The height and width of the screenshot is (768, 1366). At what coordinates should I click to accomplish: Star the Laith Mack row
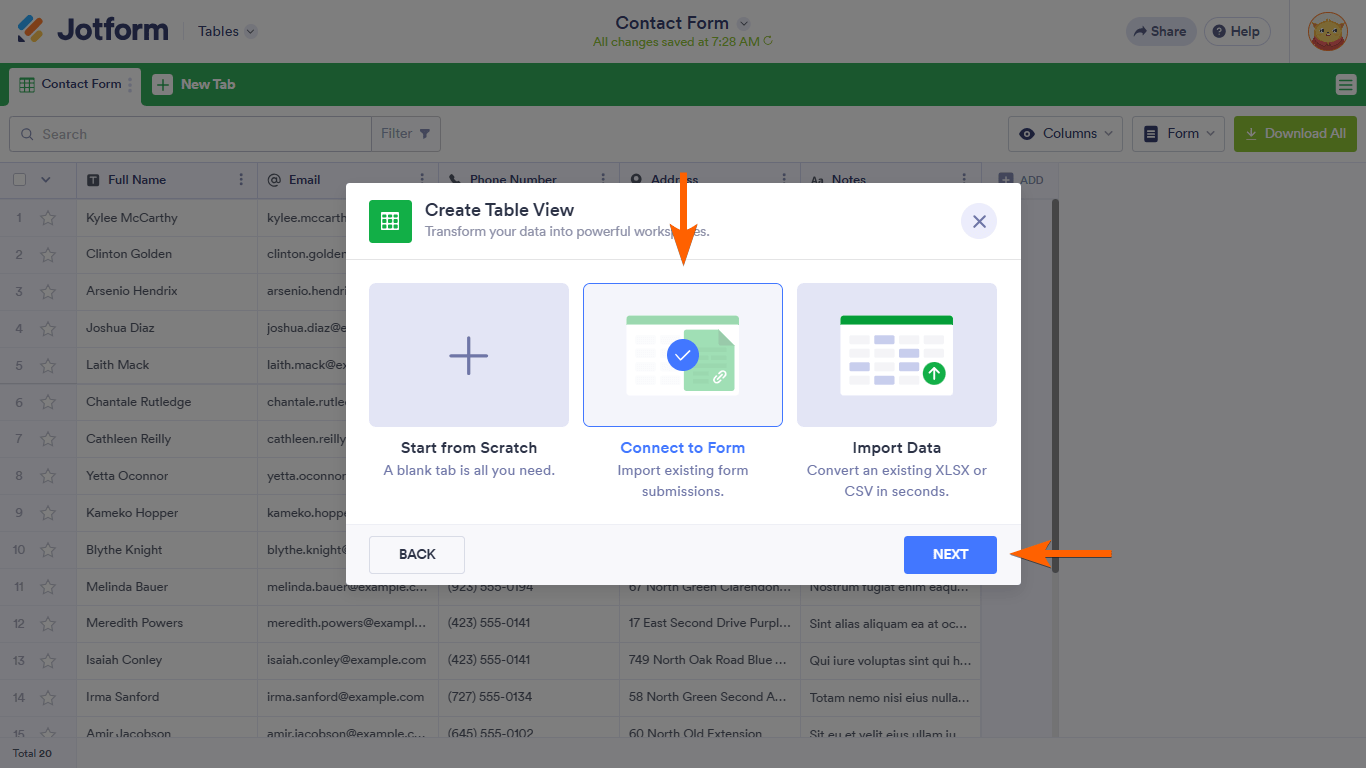tap(47, 366)
